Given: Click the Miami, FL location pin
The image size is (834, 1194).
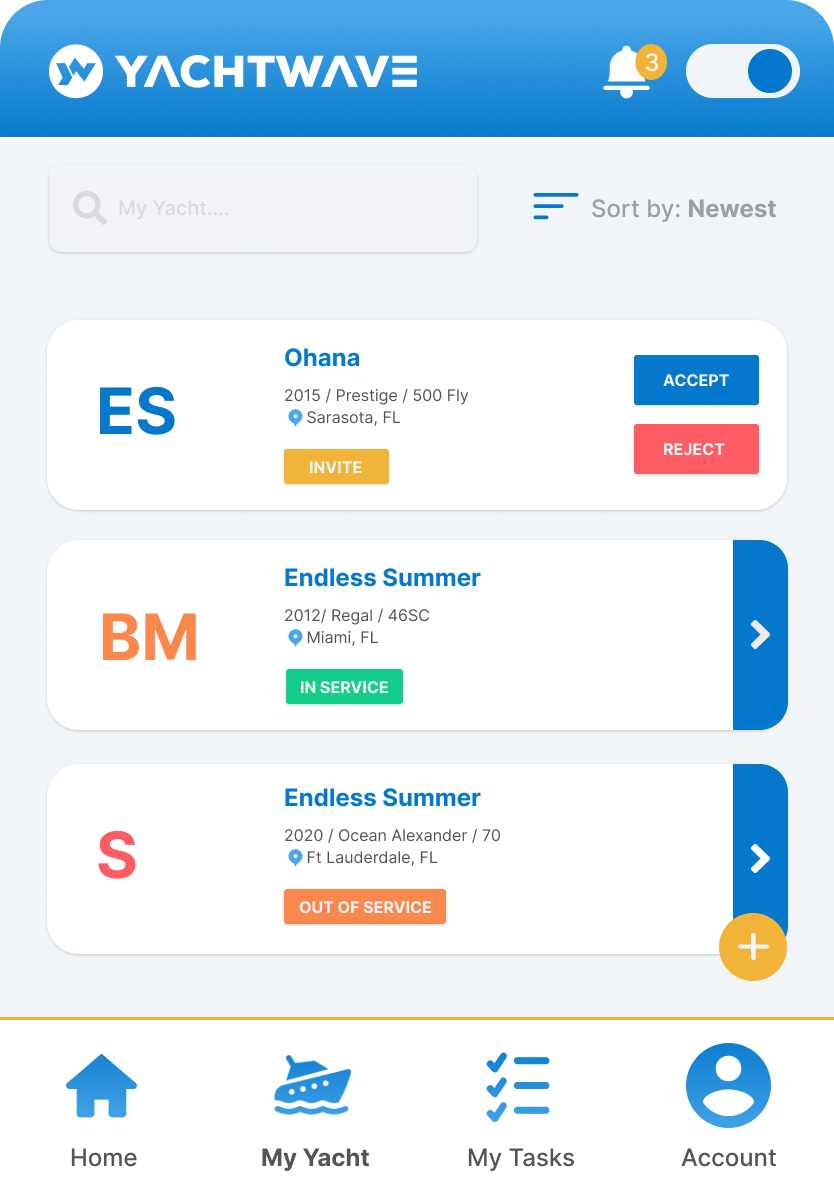Looking at the screenshot, I should 295,638.
